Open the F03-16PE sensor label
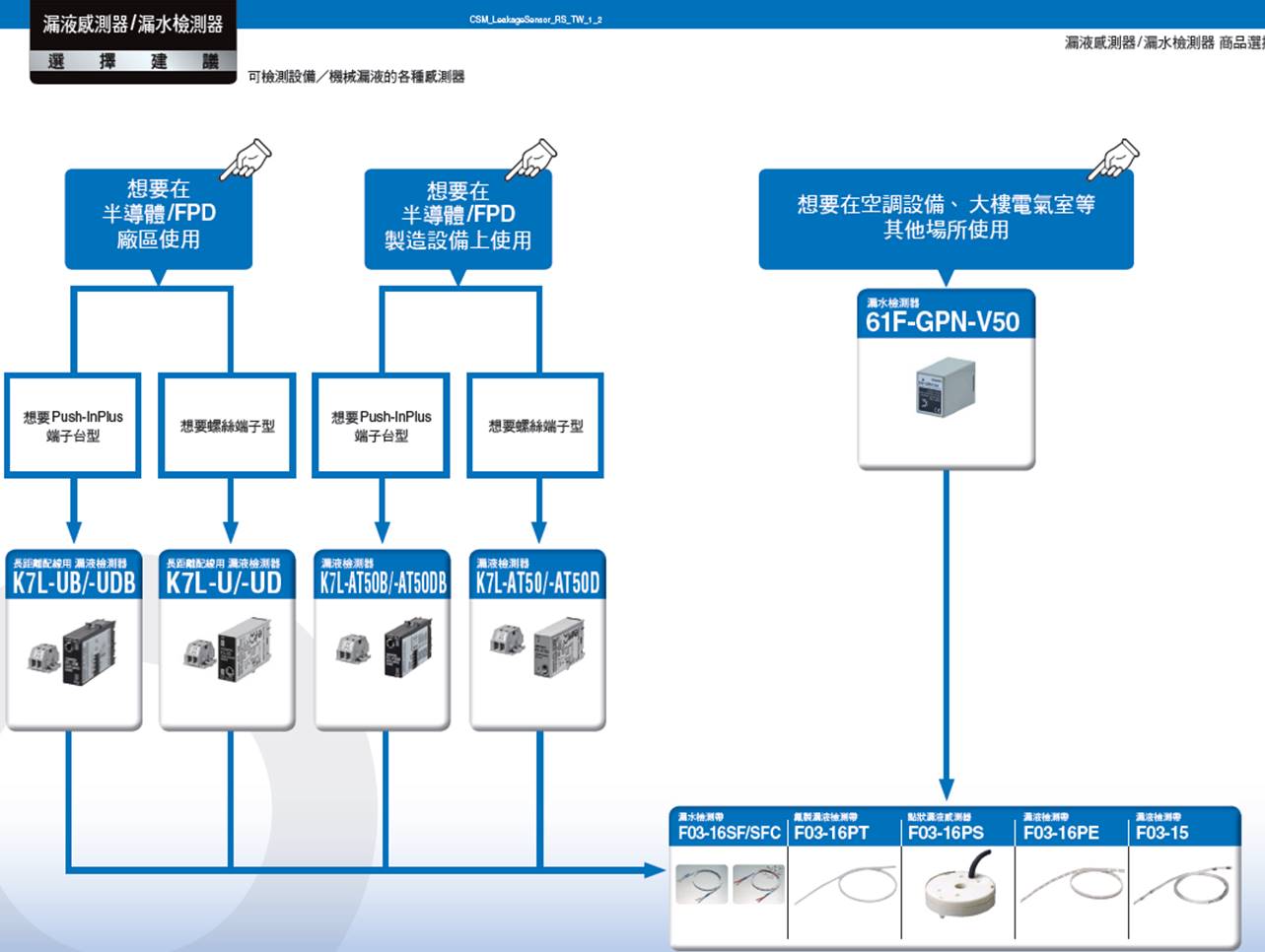1265x952 pixels. click(1061, 833)
